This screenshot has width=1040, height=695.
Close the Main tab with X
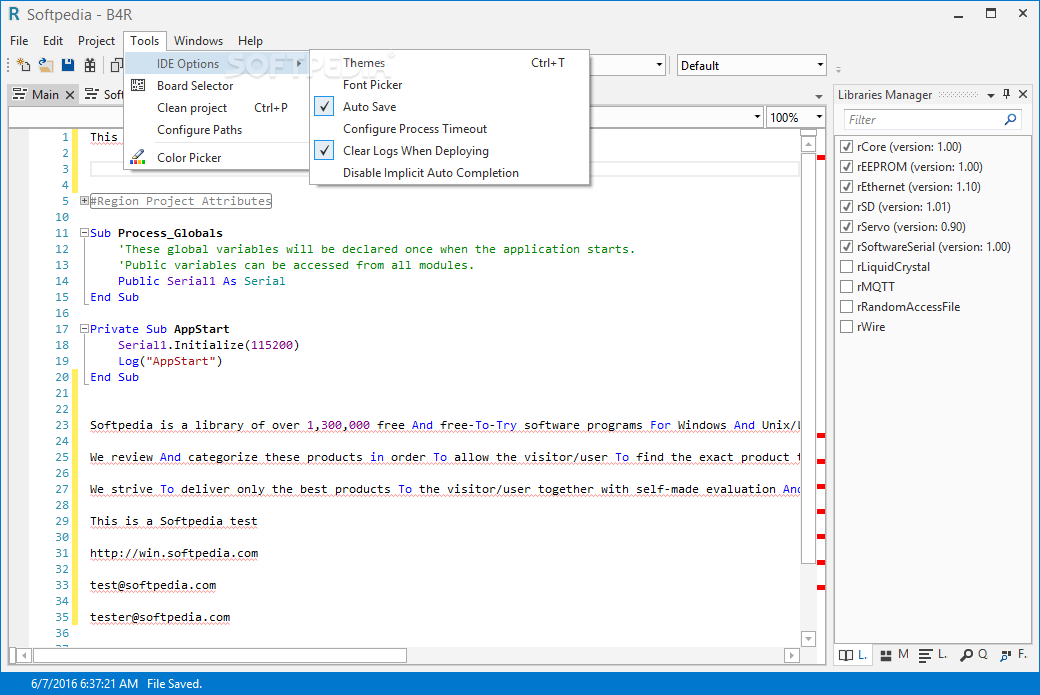pyautogui.click(x=70, y=95)
